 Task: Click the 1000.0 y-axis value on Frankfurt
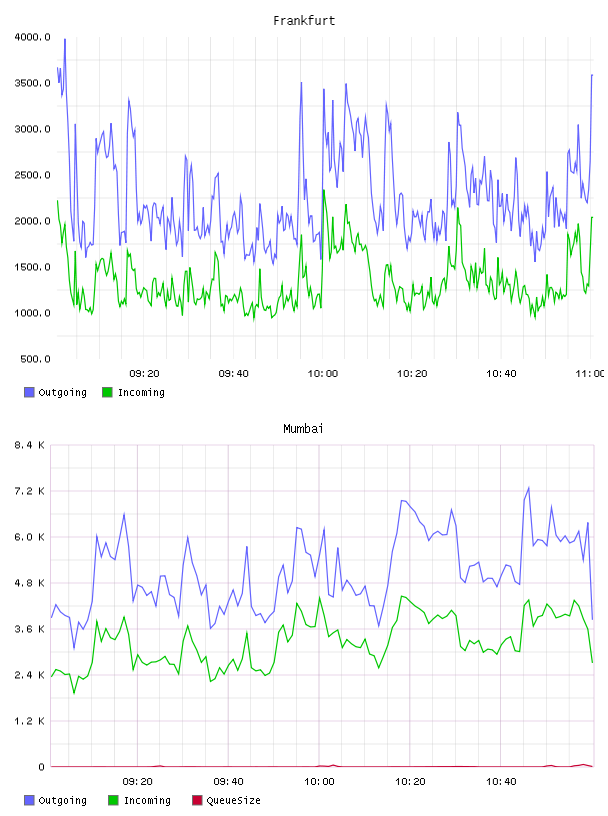coord(32,313)
